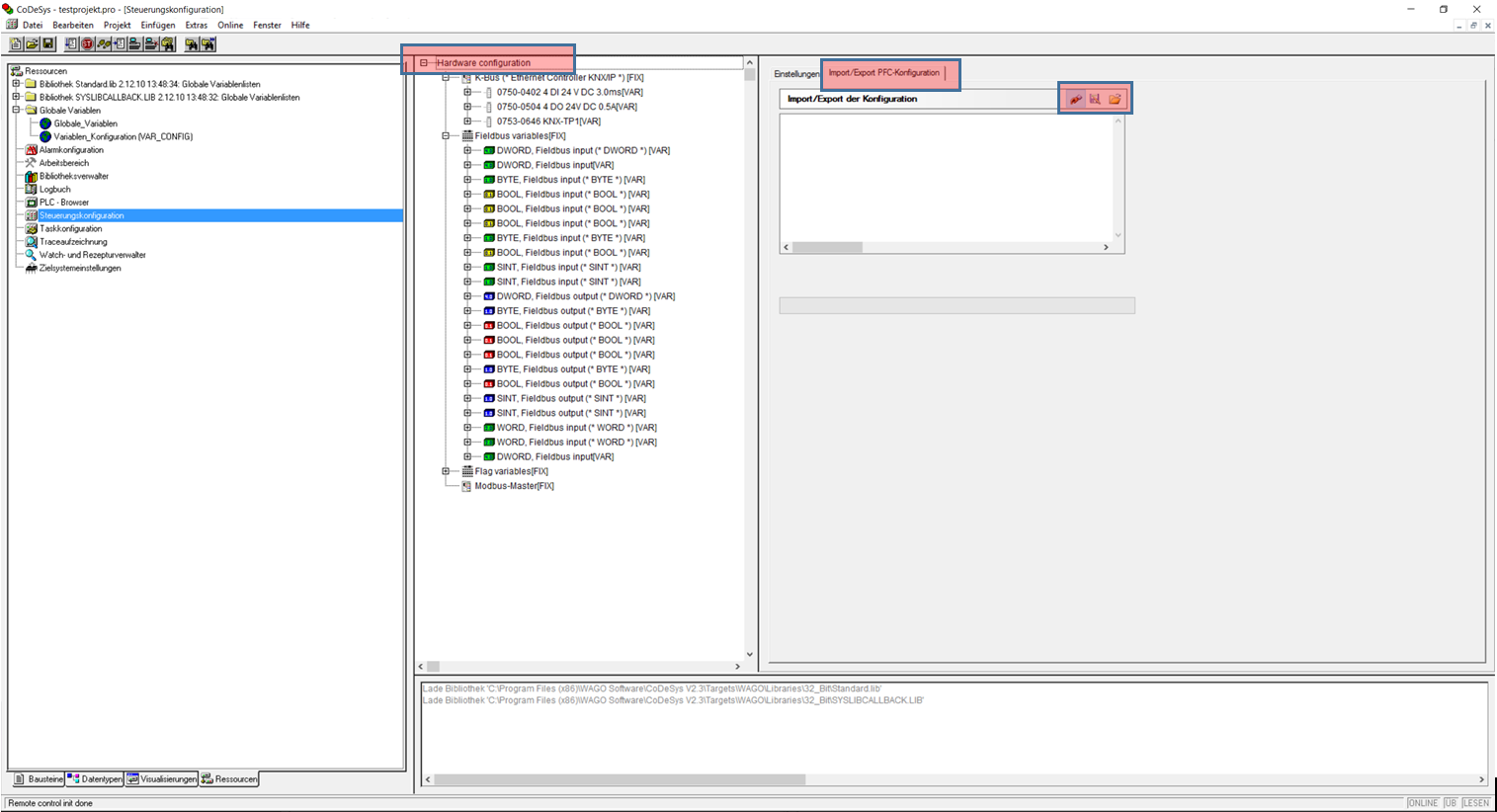1497x812 pixels.
Task: Click the Logout toolbar icon with red X
Action: pyautogui.click(x=151, y=44)
